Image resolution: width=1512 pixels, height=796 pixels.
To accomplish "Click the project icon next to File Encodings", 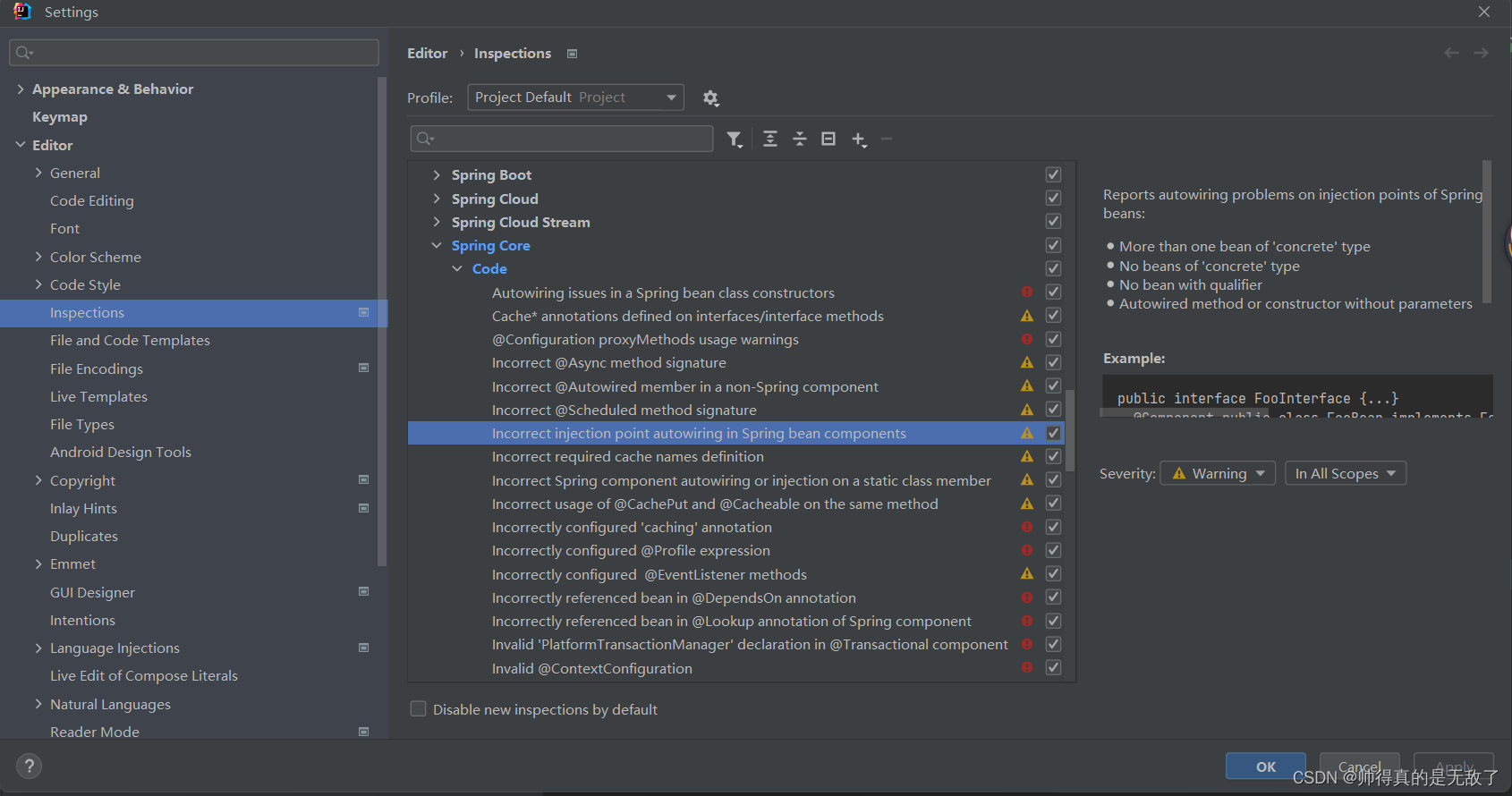I will [x=363, y=368].
